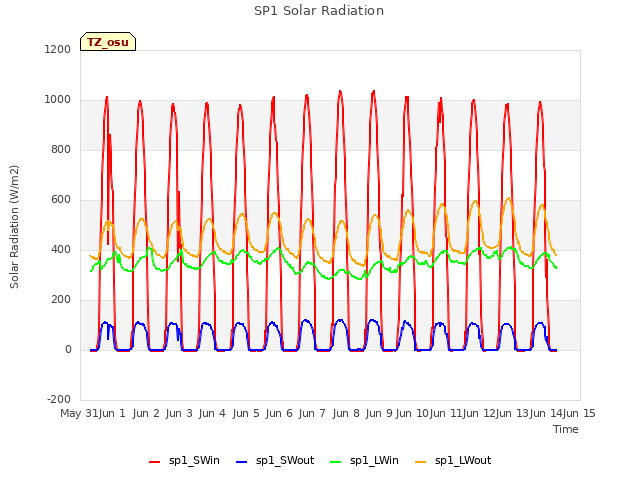Click the 400 y-axis tick label
The height and width of the screenshot is (480, 640).
61,249
